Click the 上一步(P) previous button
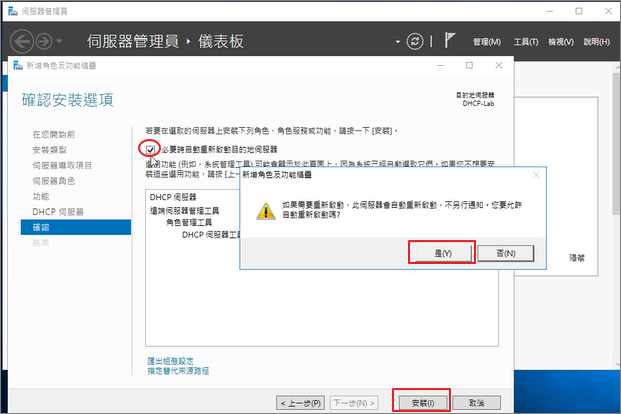The width and height of the screenshot is (621, 414). (x=301, y=403)
